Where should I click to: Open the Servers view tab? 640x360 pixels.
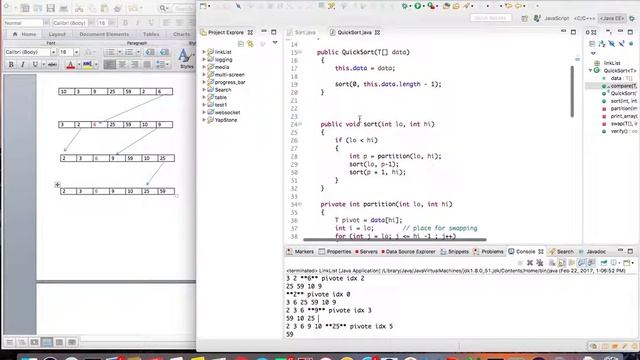367,251
